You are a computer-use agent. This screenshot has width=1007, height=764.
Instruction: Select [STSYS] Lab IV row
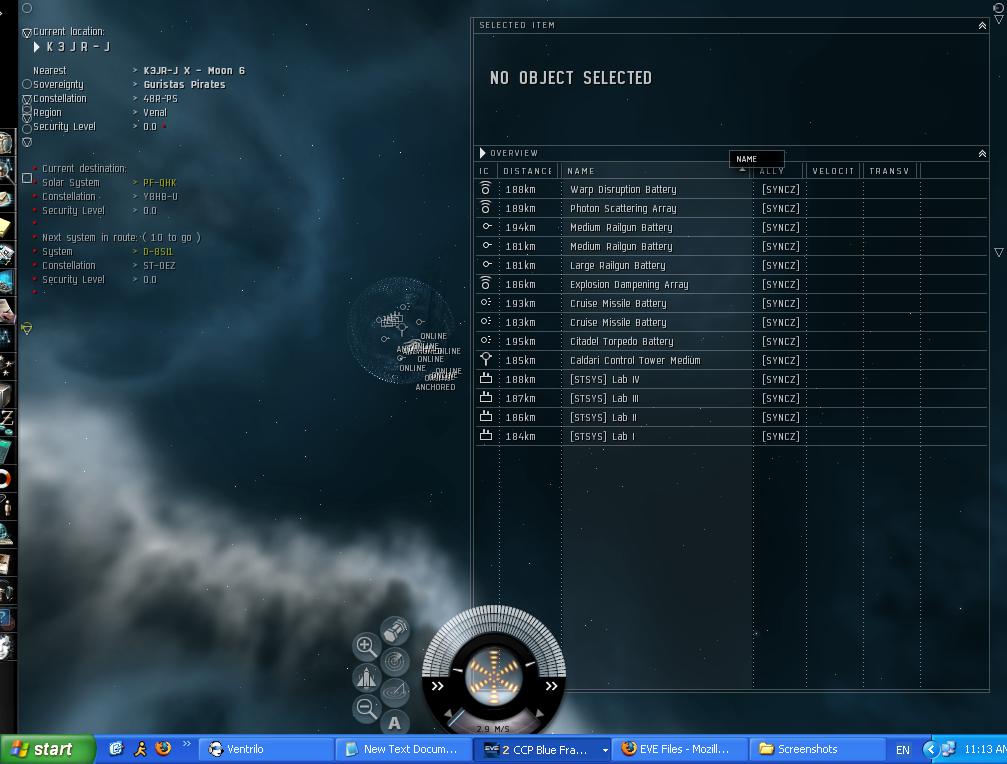pyautogui.click(x=731, y=379)
